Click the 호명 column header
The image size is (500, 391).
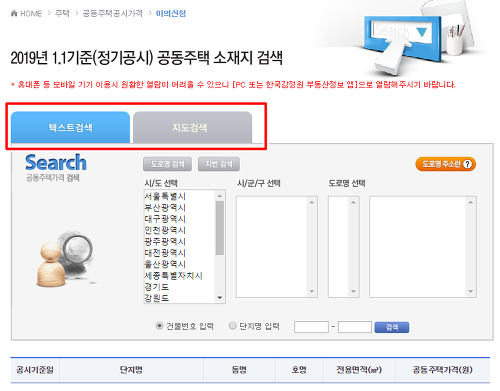299,370
